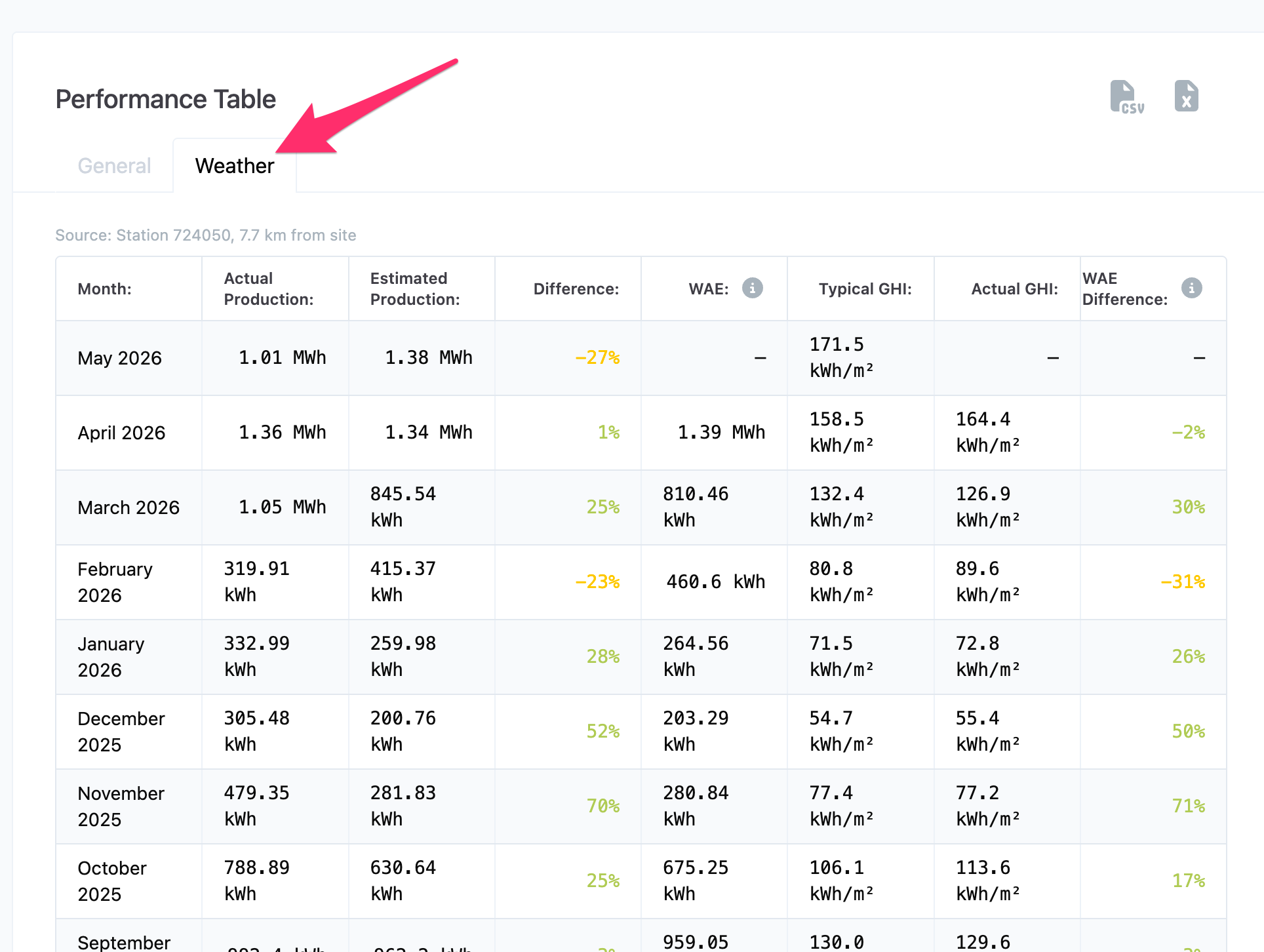Click the Estimated Production column header
The width and height of the screenshot is (1264, 952).
[x=415, y=289]
